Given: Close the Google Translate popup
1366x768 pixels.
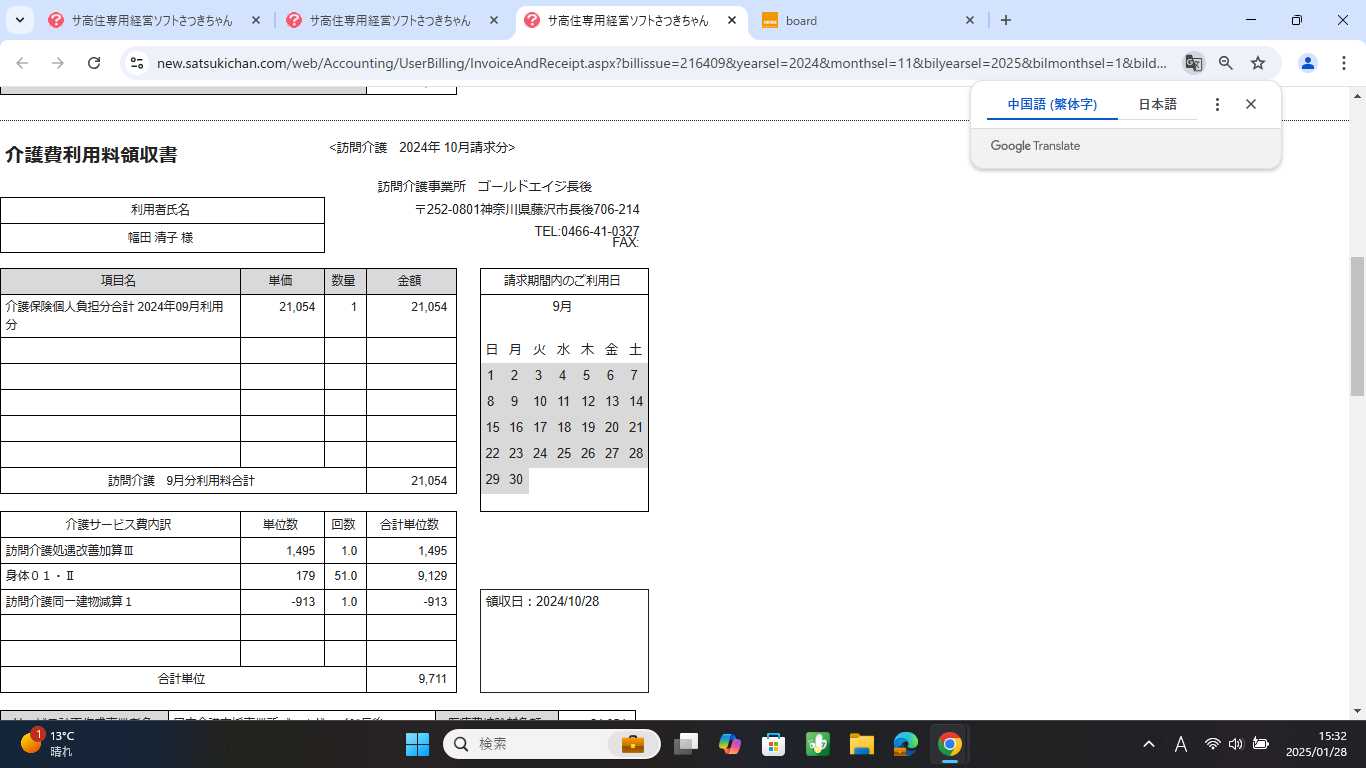Looking at the screenshot, I should coord(1251,104).
